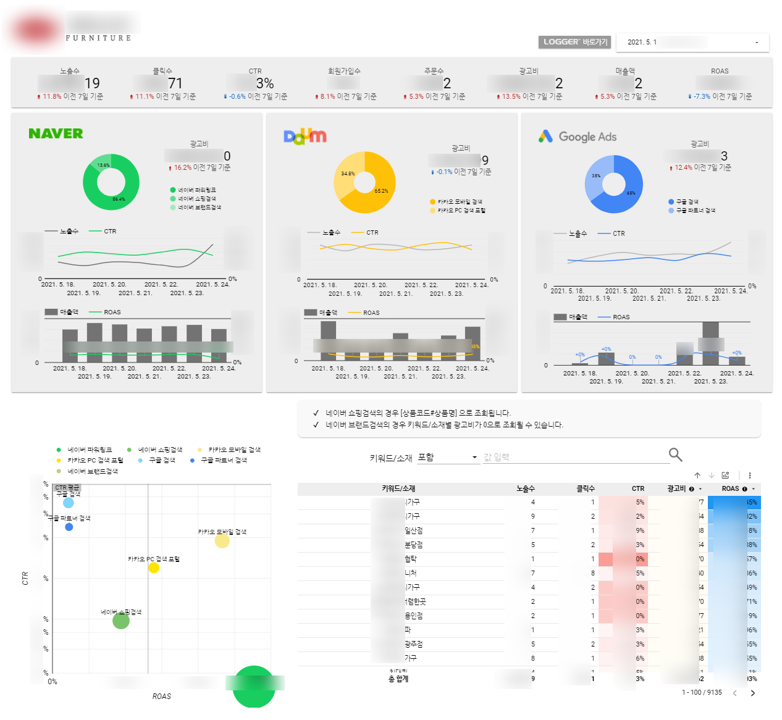Click the NAVER logo
This screenshot has width=782, height=720.
[56, 134]
